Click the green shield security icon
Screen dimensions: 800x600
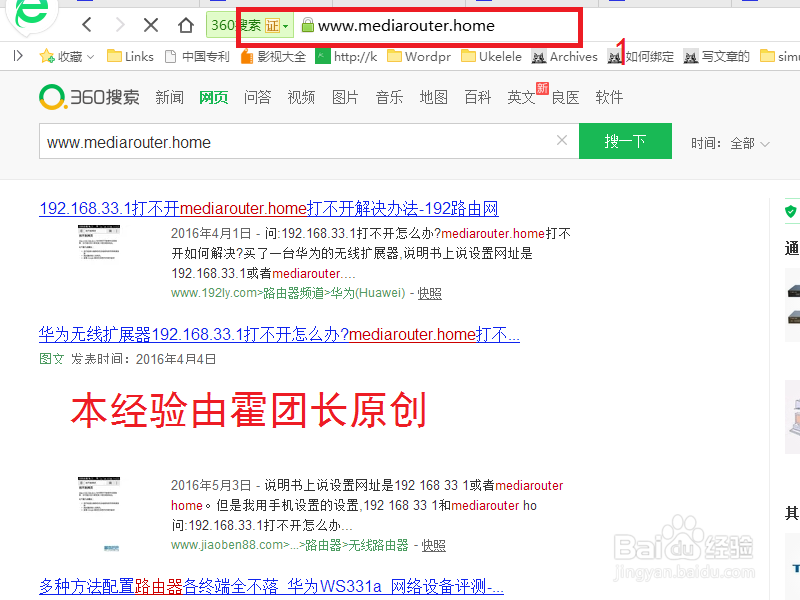pos(790,211)
